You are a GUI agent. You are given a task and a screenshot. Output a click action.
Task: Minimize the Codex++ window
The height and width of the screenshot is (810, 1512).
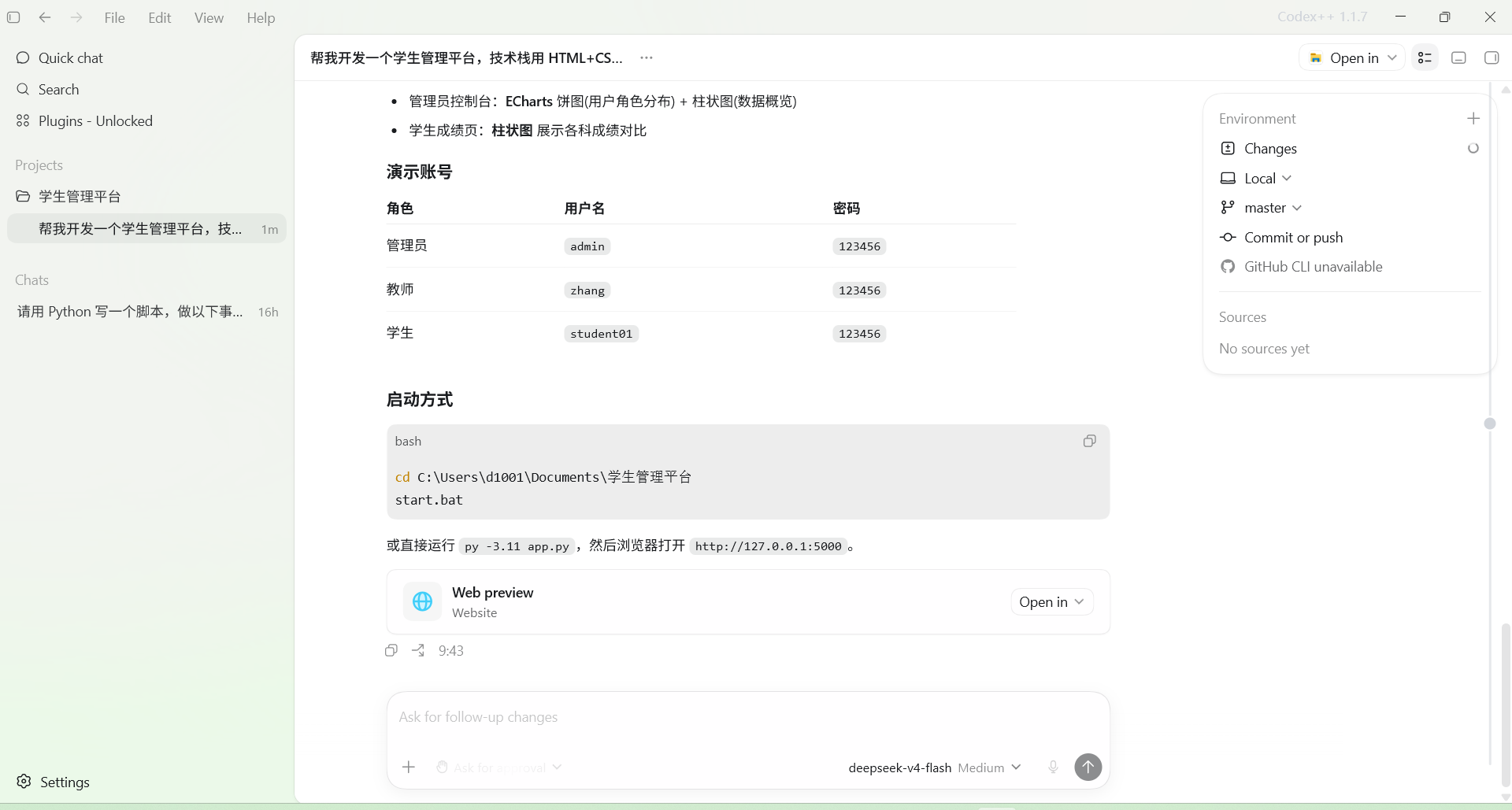click(x=1400, y=17)
